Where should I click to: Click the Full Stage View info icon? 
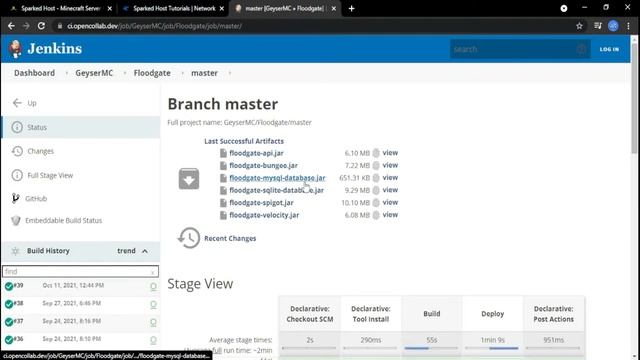(x=17, y=176)
